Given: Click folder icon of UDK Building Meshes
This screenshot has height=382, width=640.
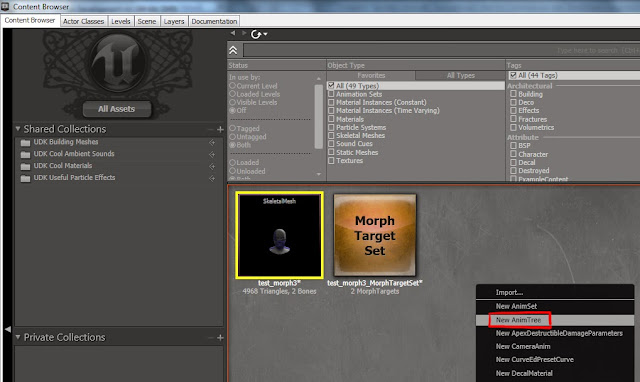Looking at the screenshot, I should (25, 142).
